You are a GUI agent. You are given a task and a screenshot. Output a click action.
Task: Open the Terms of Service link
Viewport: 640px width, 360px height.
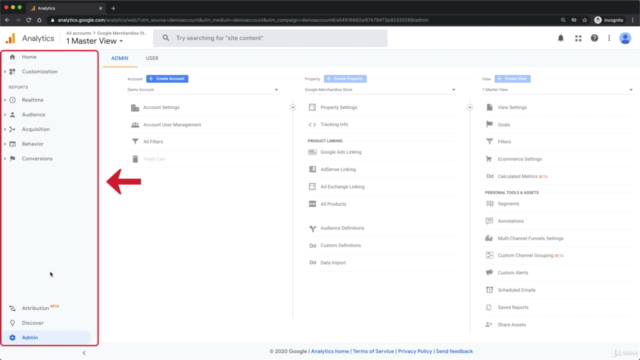[x=373, y=351]
